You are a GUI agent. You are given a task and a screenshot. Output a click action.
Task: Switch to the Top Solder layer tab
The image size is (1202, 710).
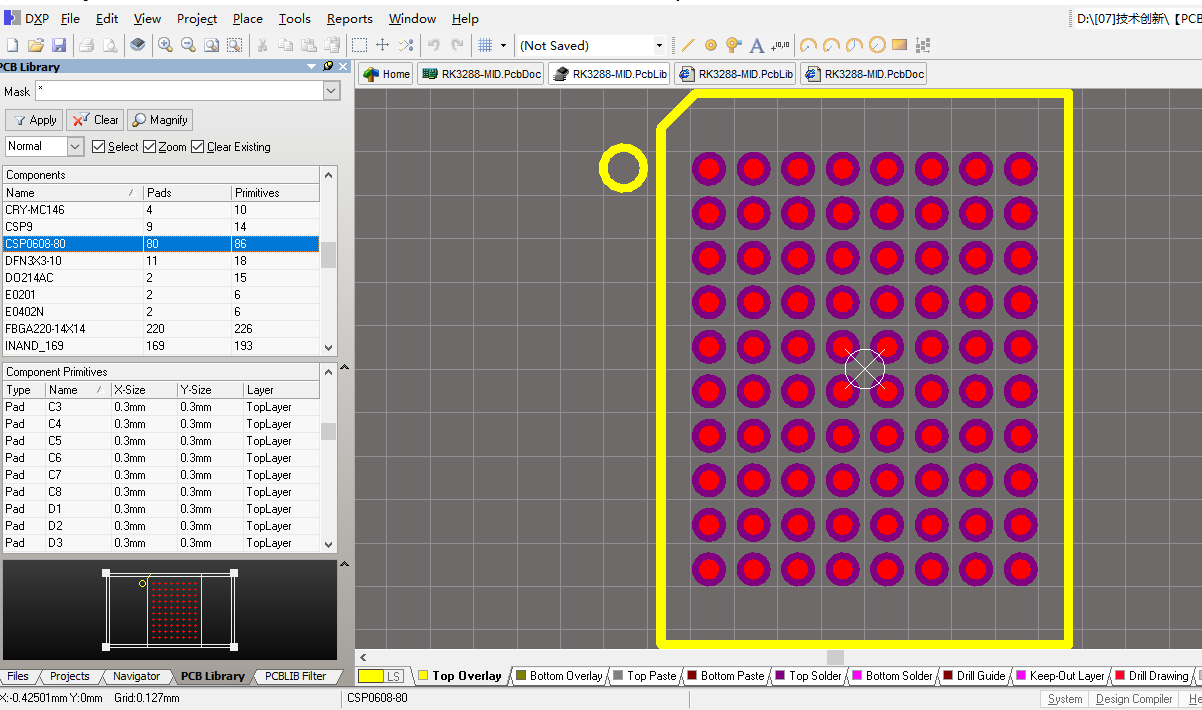(x=808, y=676)
